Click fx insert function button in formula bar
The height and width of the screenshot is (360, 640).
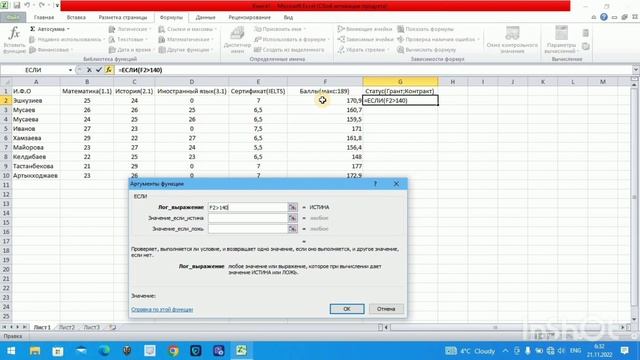coord(109,70)
